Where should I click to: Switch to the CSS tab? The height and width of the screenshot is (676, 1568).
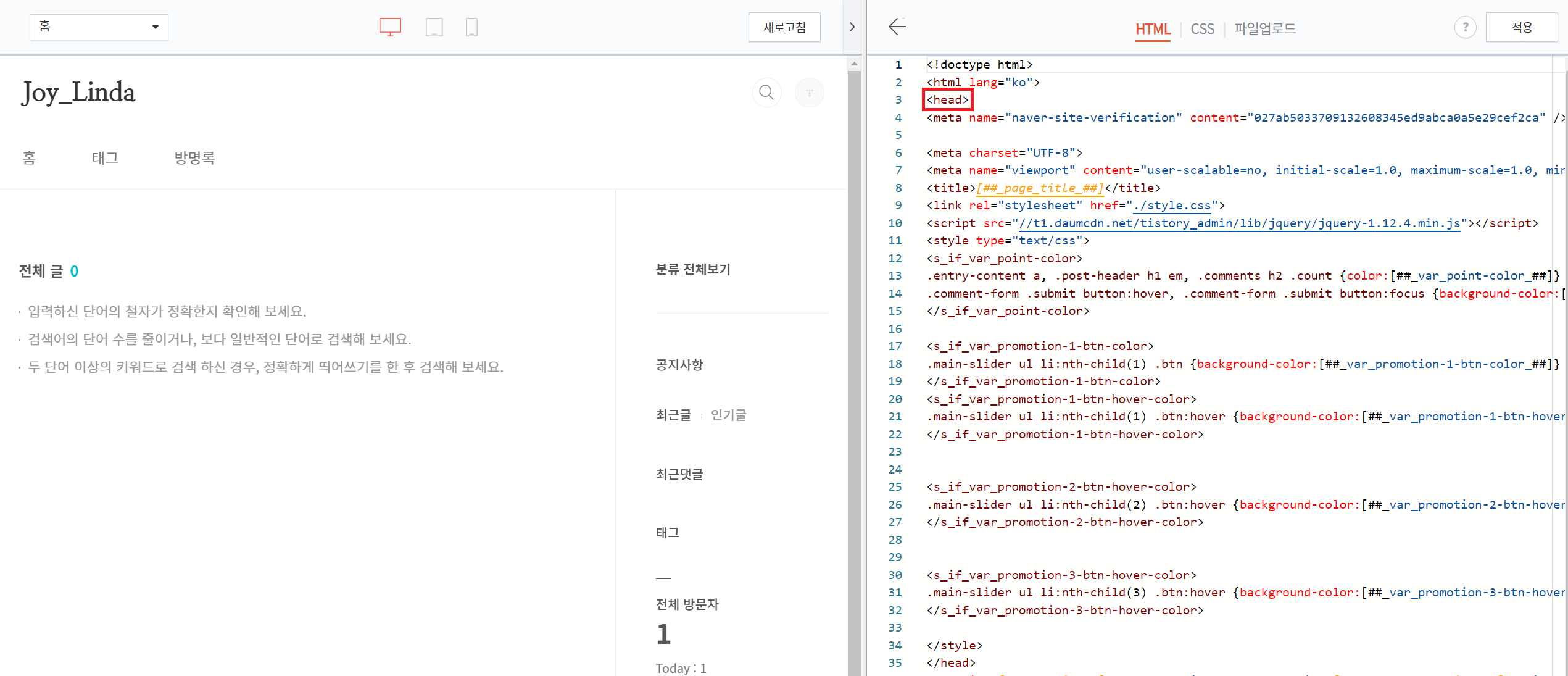pyautogui.click(x=1202, y=29)
